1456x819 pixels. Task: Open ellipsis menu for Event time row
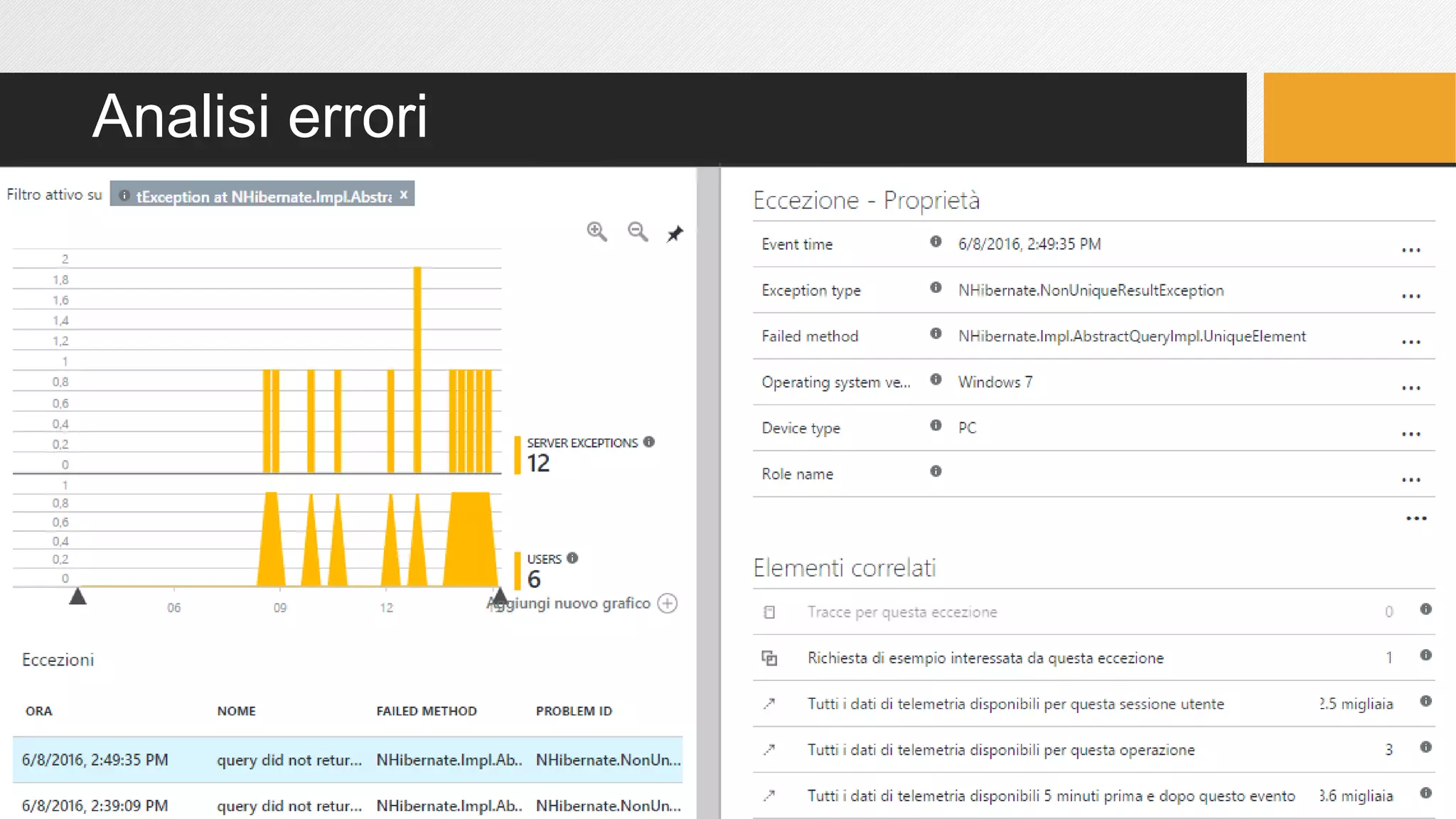point(1410,250)
